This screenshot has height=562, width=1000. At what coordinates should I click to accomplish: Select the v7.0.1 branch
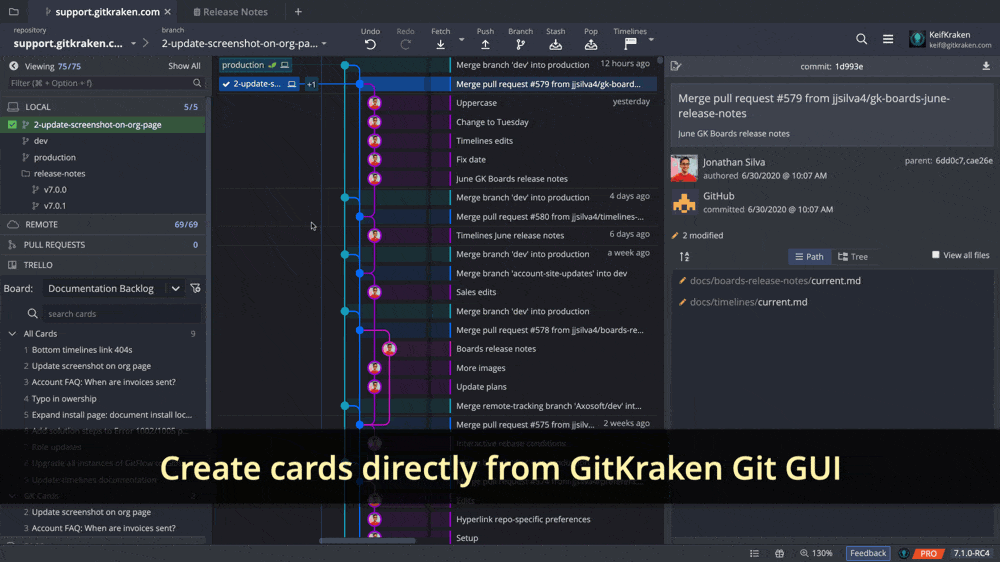tap(55, 205)
